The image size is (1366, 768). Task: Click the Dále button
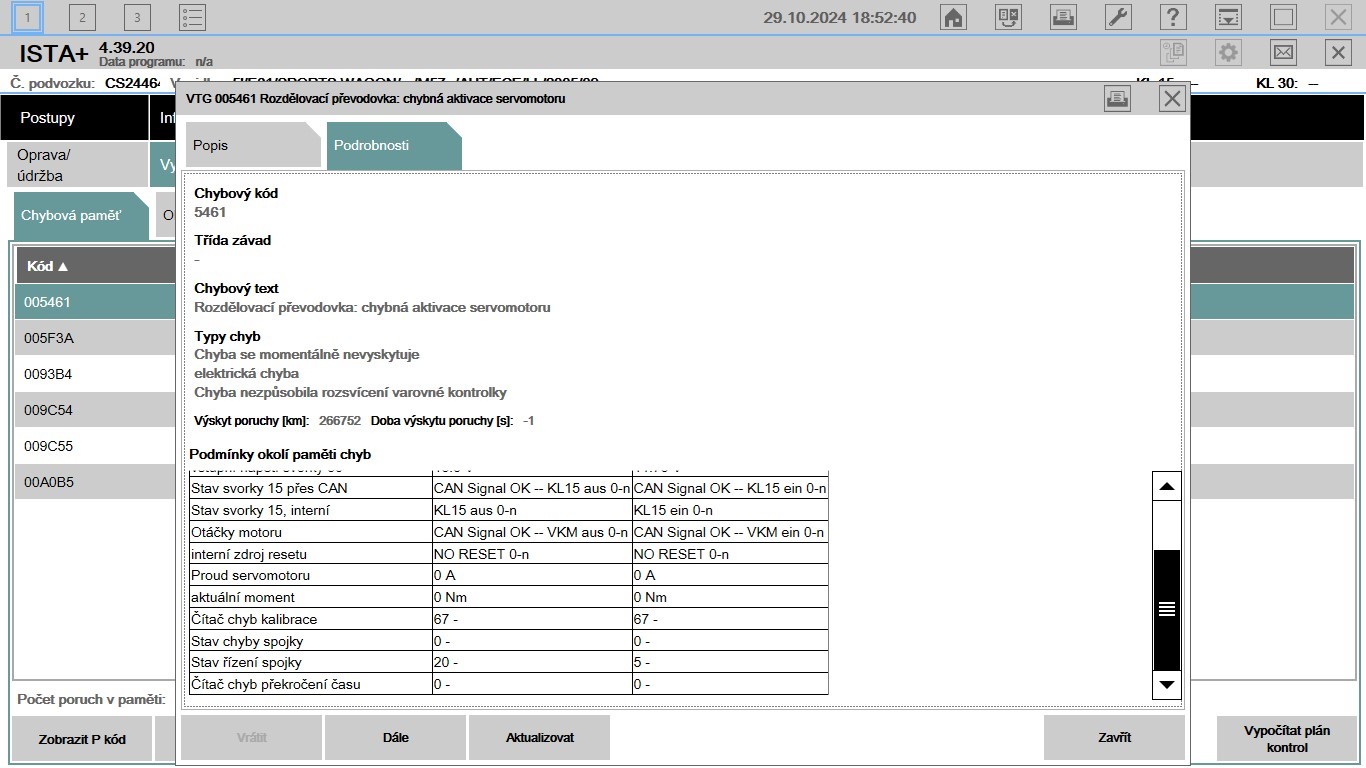pyautogui.click(x=395, y=738)
